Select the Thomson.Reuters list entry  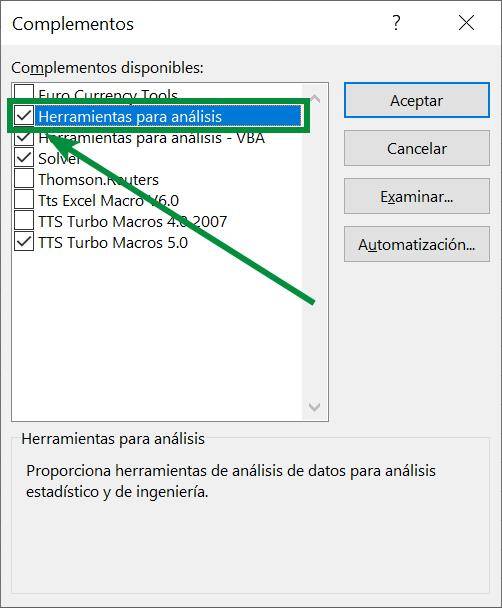pyautogui.click(x=98, y=180)
